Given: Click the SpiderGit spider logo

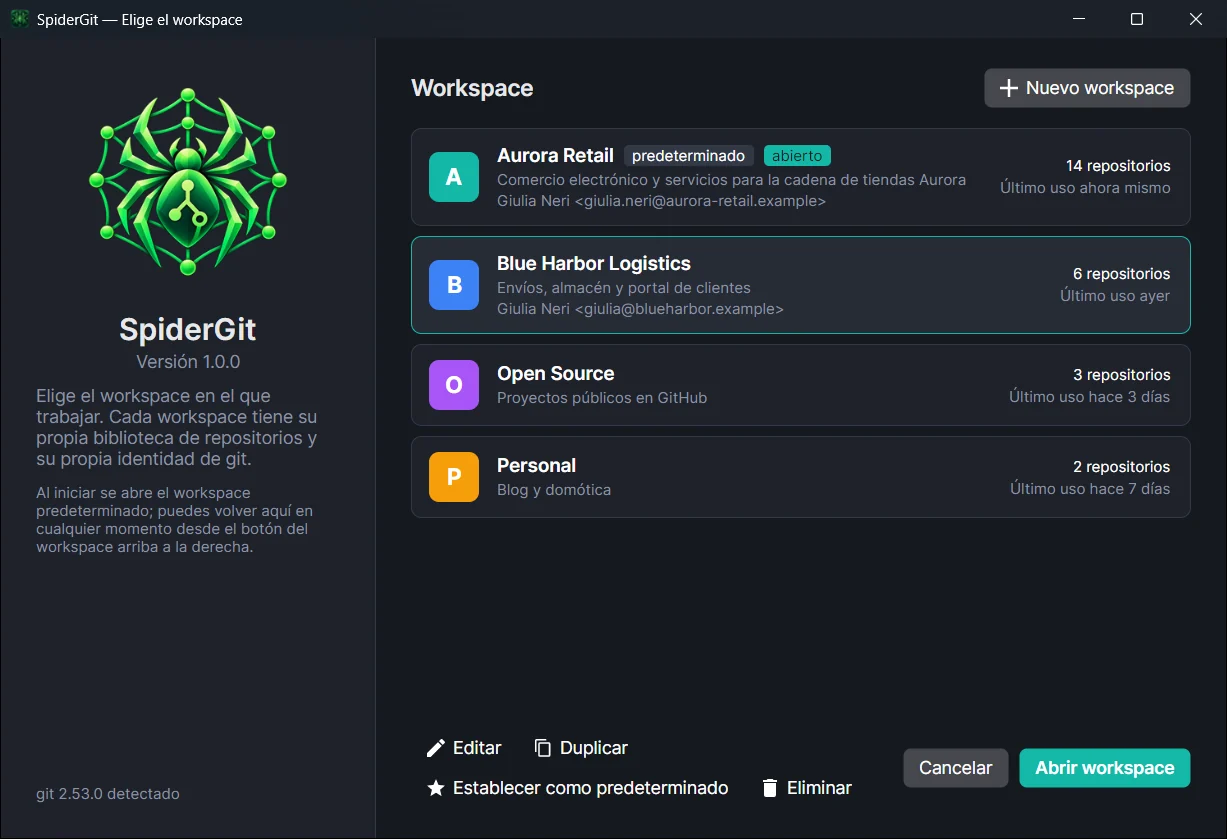Looking at the screenshot, I should click(x=188, y=181).
